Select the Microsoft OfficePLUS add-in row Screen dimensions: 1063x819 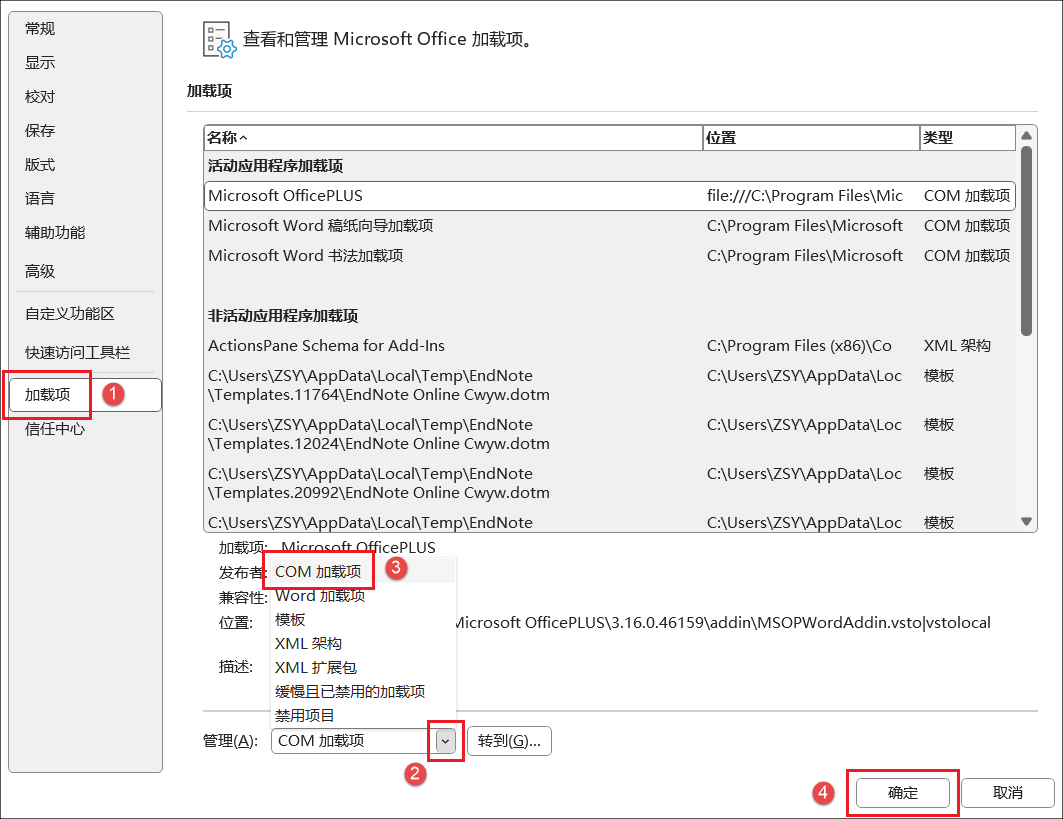[609, 196]
